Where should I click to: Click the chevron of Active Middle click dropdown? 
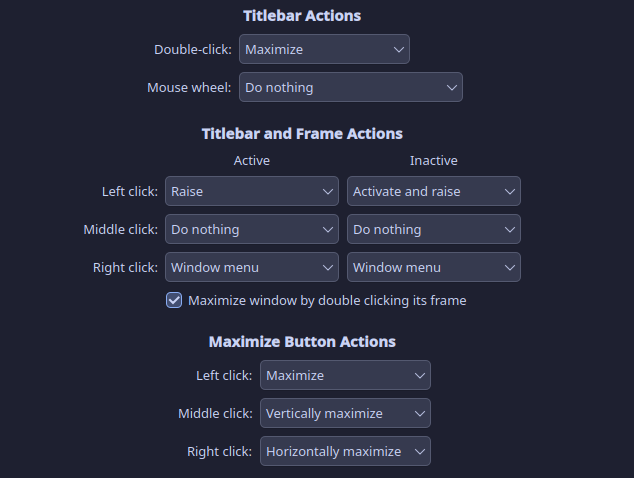point(329,229)
